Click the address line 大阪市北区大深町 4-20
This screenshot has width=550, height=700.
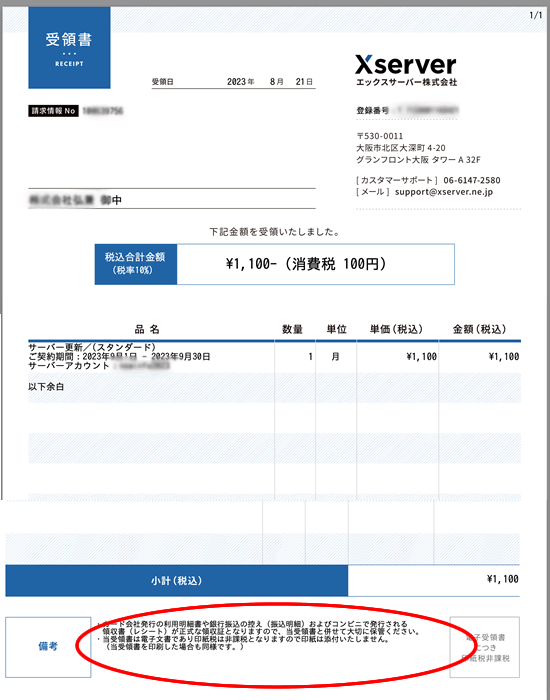[x=400, y=148]
